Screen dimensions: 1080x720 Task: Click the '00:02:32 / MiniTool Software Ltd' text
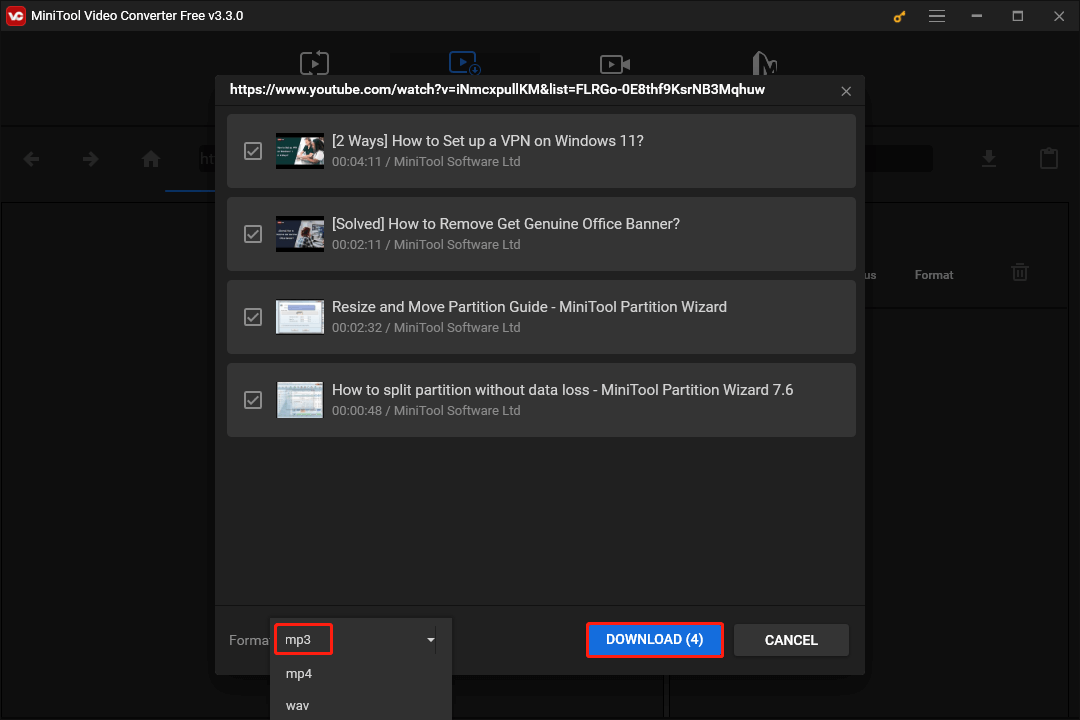pos(426,328)
